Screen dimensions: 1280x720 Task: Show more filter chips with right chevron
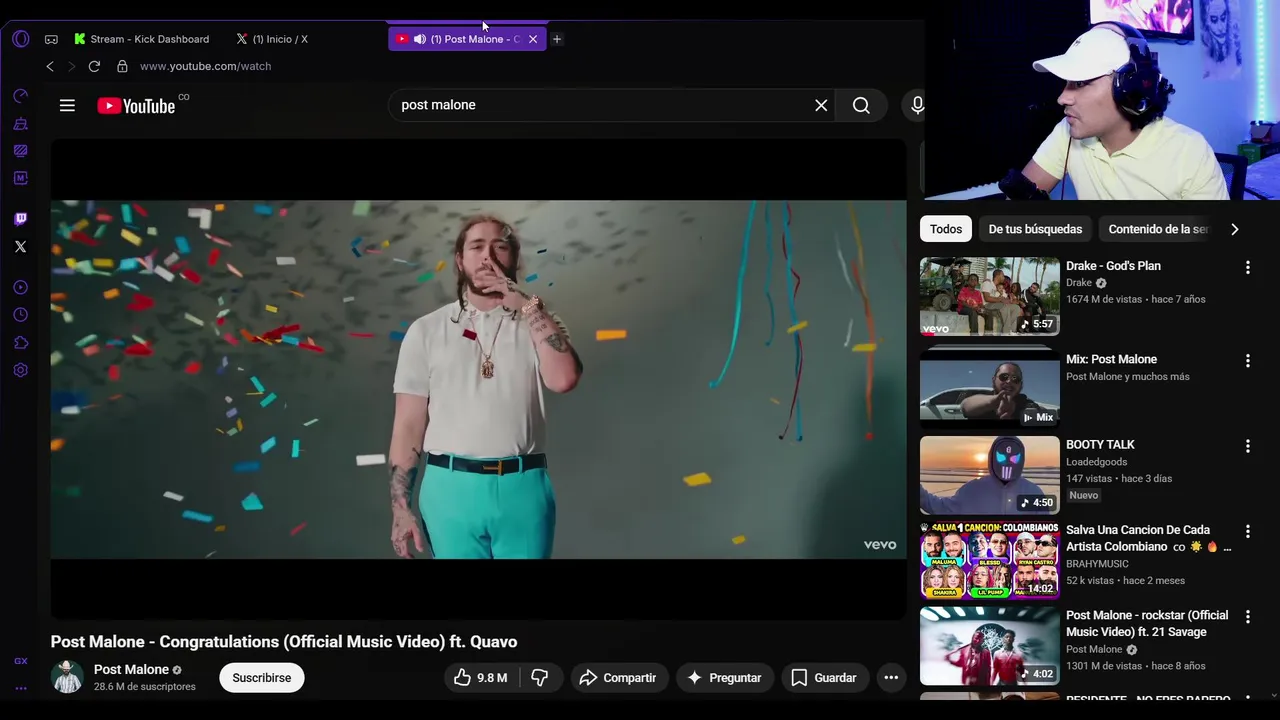pyautogui.click(x=1235, y=229)
